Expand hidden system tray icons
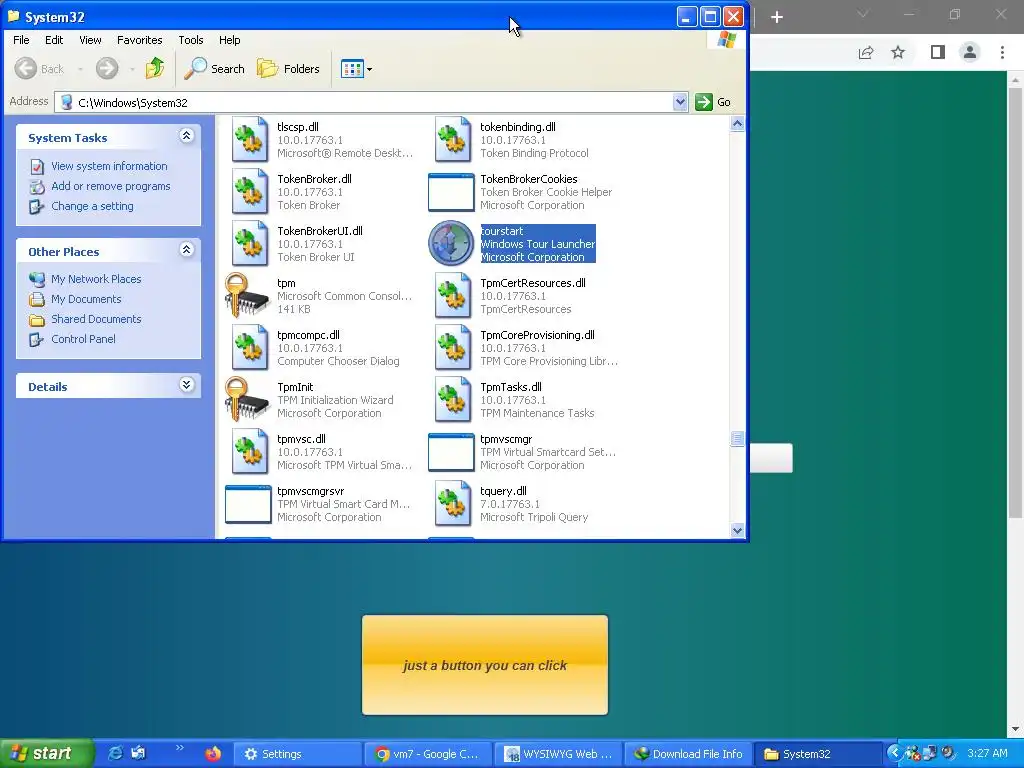The width and height of the screenshot is (1024, 768). (x=893, y=754)
